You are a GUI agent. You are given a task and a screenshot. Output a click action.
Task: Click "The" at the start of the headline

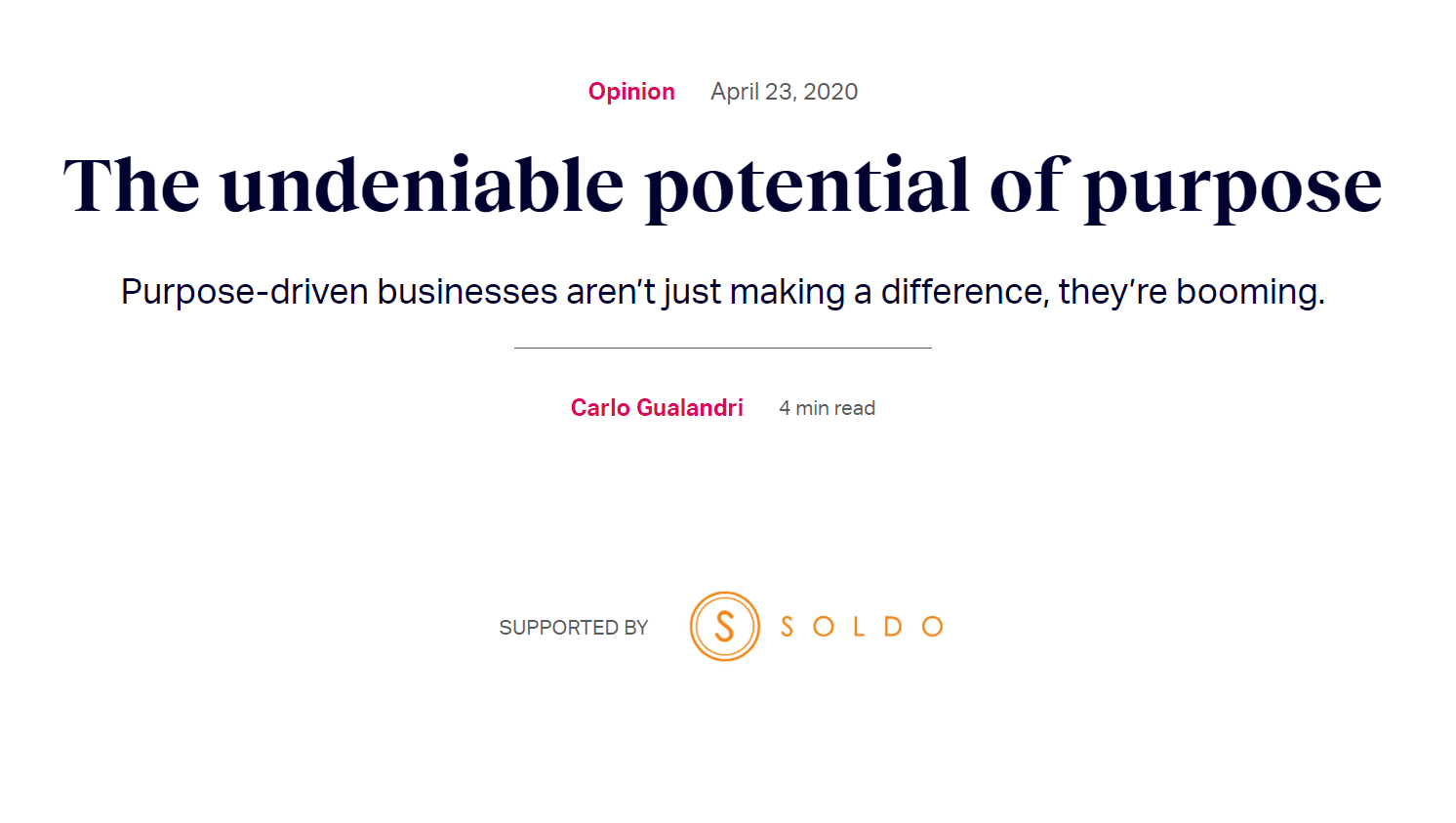pos(132,185)
